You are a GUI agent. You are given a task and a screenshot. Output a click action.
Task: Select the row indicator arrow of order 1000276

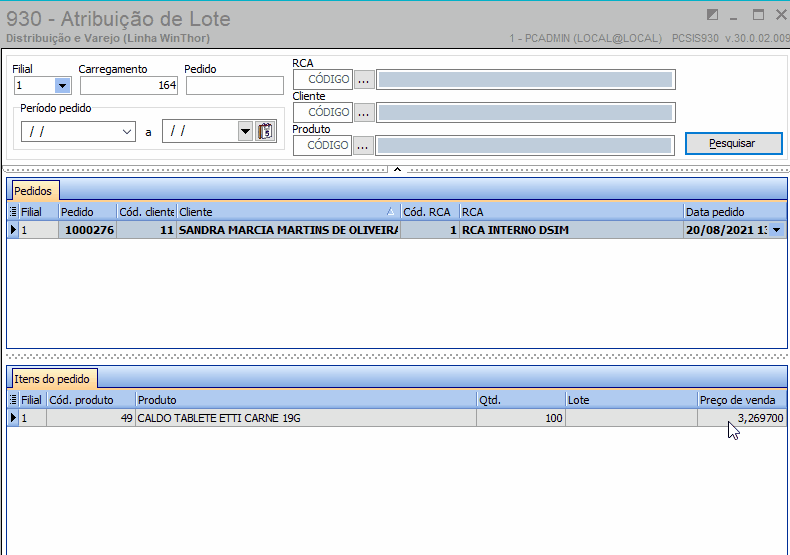tap(13, 230)
